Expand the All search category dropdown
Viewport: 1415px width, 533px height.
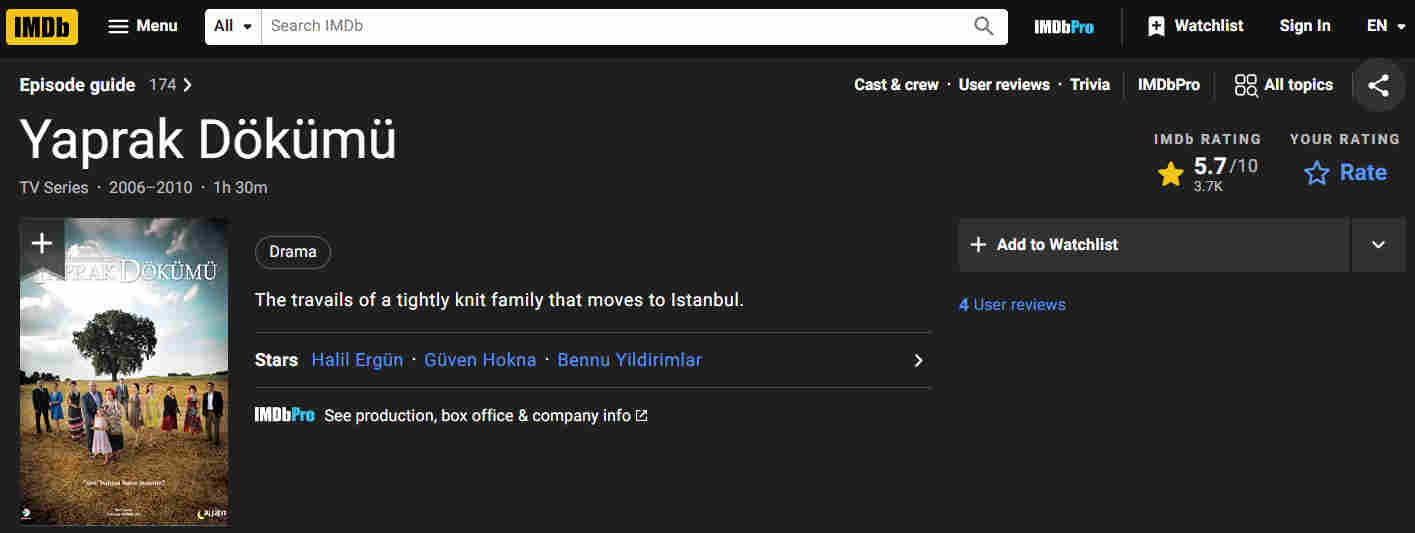[233, 26]
